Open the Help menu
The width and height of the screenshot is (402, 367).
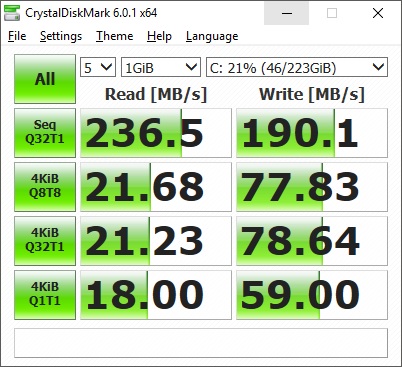(x=159, y=36)
